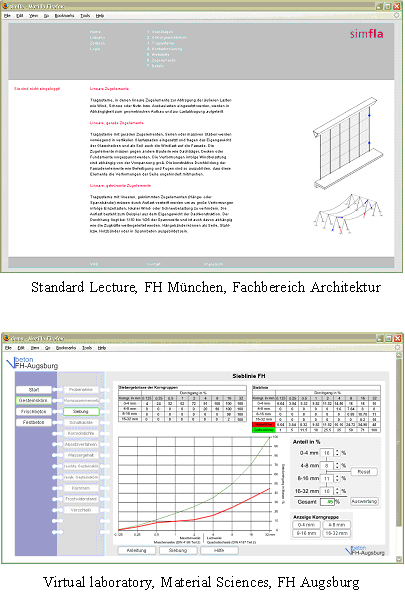Select the Wassergehalt submenu button
The height and width of the screenshot is (592, 405).
coord(81,455)
